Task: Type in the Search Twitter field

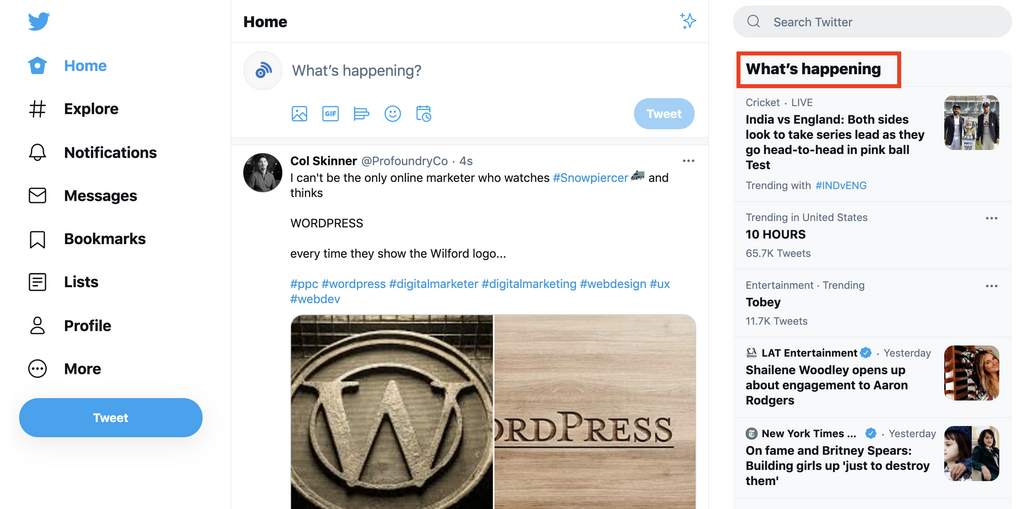Action: pos(880,22)
